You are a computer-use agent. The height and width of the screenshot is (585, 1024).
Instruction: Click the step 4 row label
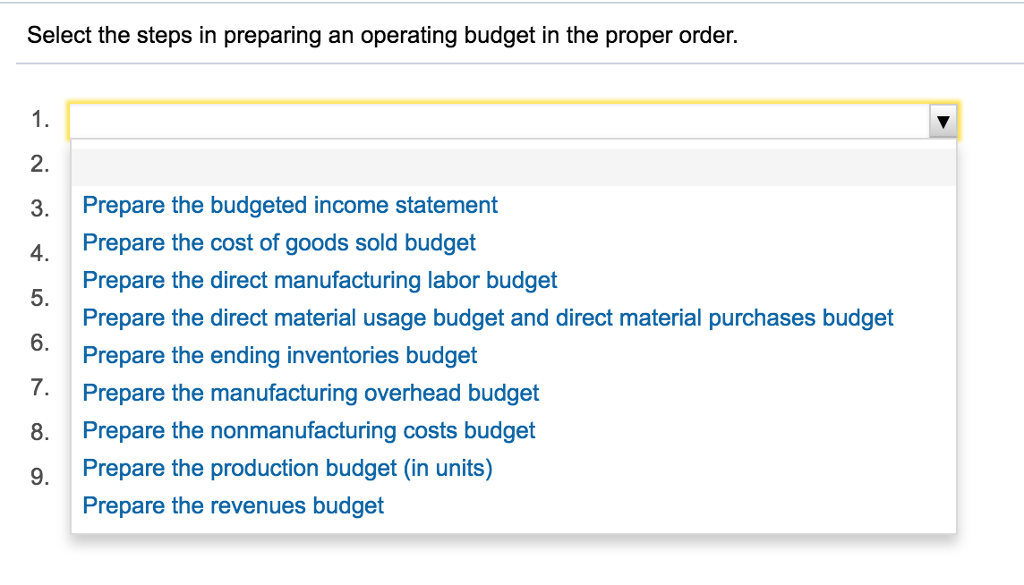(39, 253)
